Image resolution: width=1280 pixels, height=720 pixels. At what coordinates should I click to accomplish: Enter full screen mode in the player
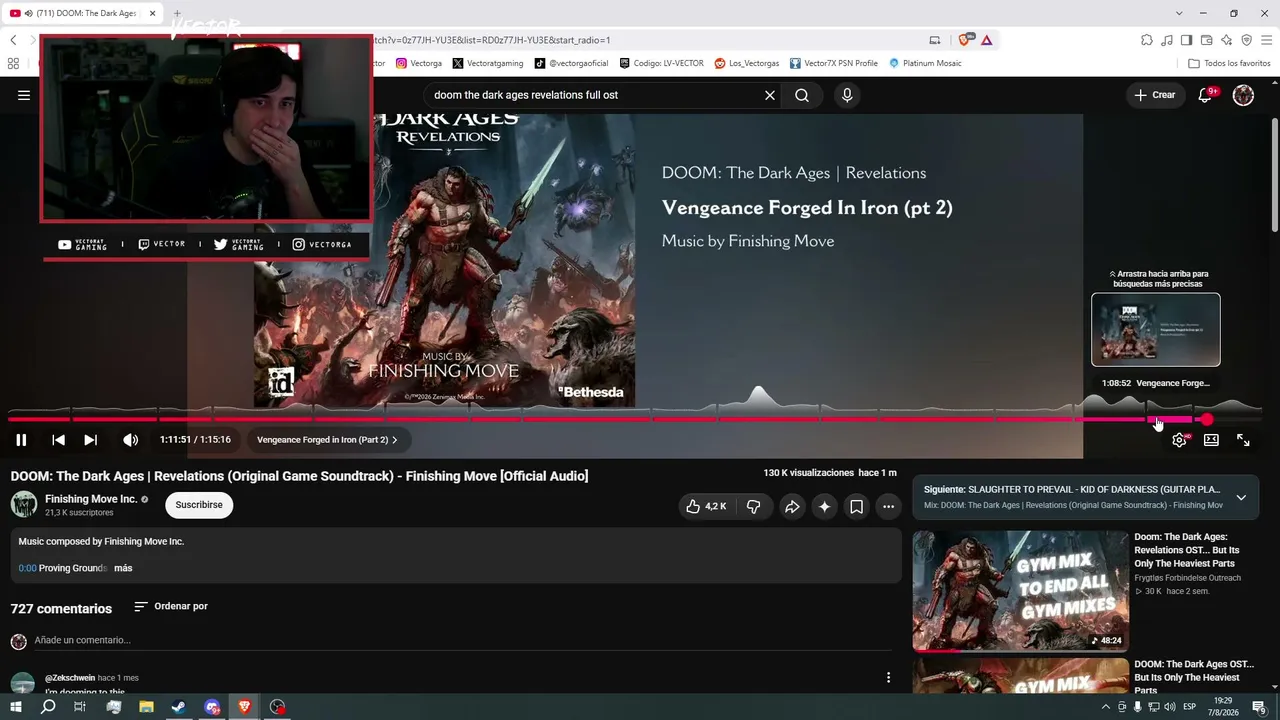[x=1243, y=440]
